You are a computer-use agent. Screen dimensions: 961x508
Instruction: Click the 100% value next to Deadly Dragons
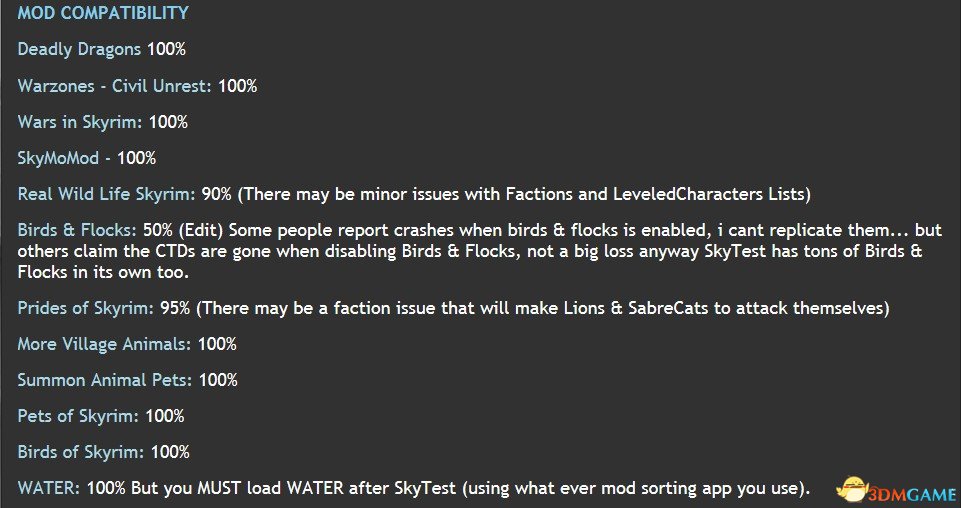pyautogui.click(x=166, y=50)
